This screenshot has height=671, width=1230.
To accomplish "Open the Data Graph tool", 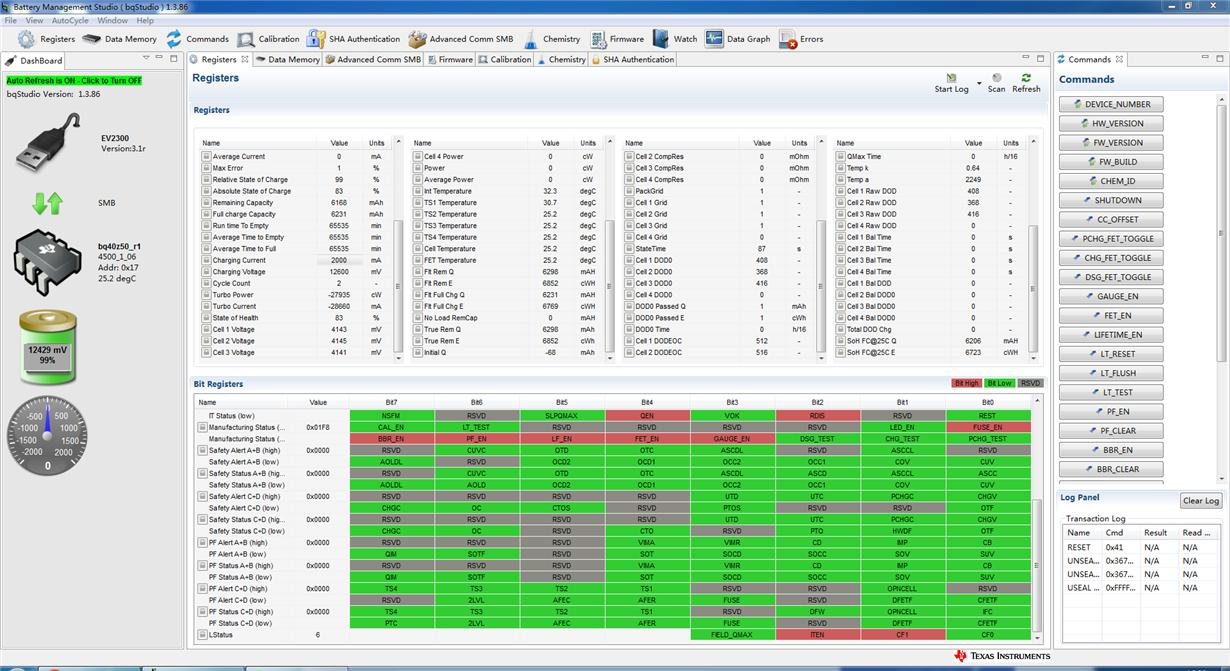I will (x=738, y=39).
